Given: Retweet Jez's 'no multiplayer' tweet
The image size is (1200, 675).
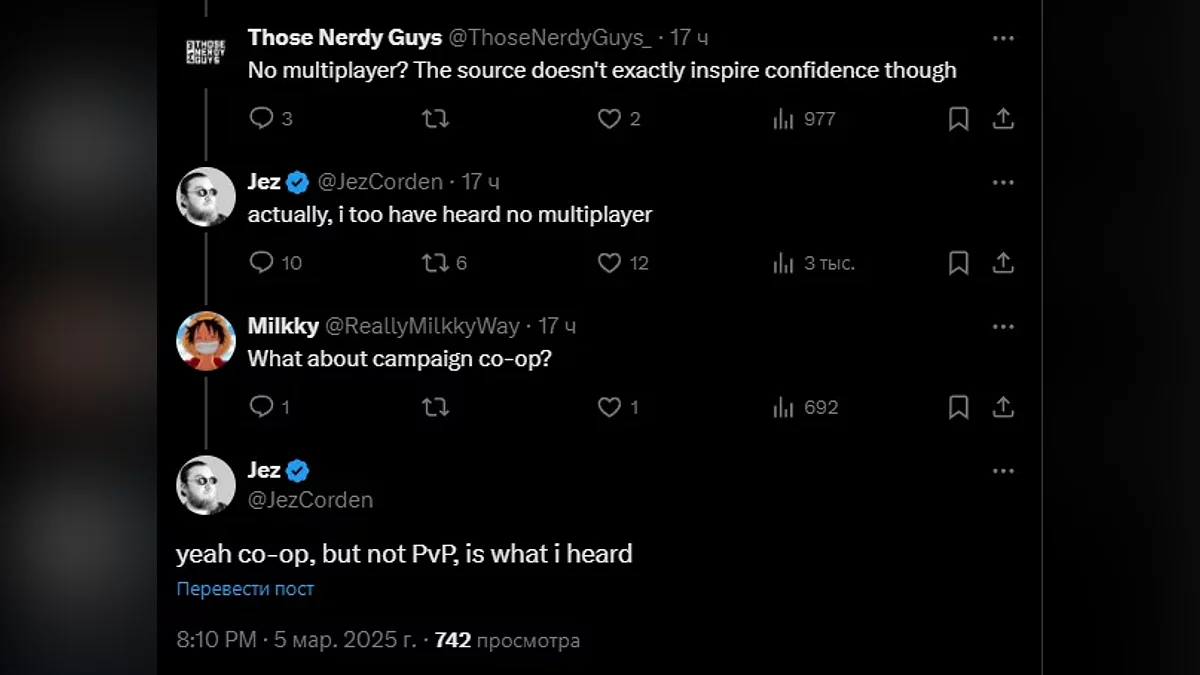Looking at the screenshot, I should tap(435, 263).
